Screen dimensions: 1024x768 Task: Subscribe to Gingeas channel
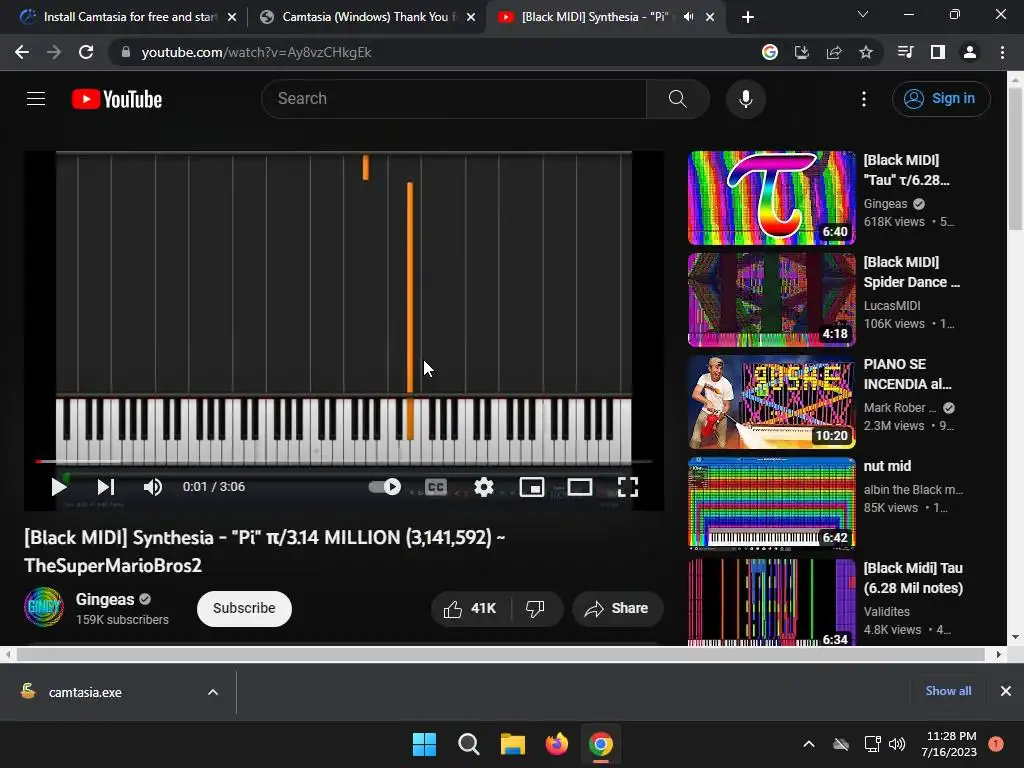(244, 609)
